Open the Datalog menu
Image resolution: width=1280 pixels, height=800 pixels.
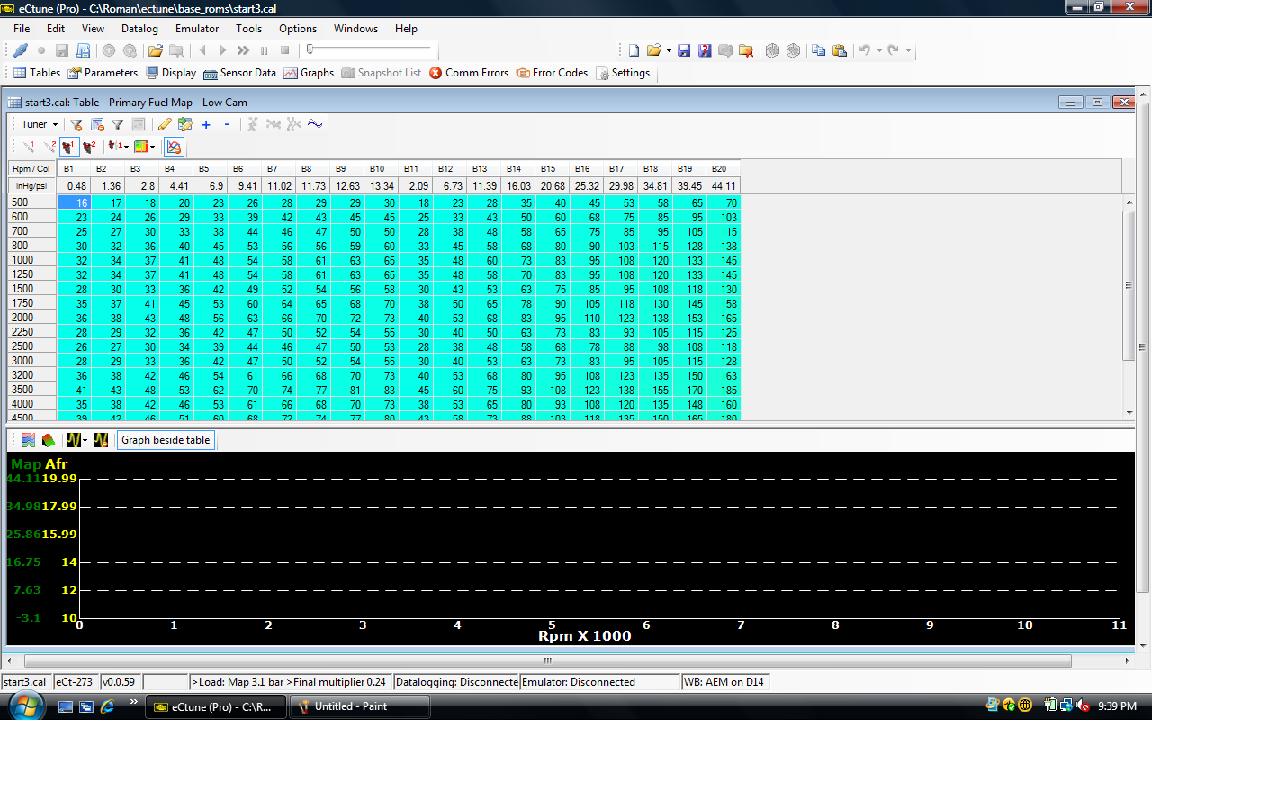coord(139,28)
